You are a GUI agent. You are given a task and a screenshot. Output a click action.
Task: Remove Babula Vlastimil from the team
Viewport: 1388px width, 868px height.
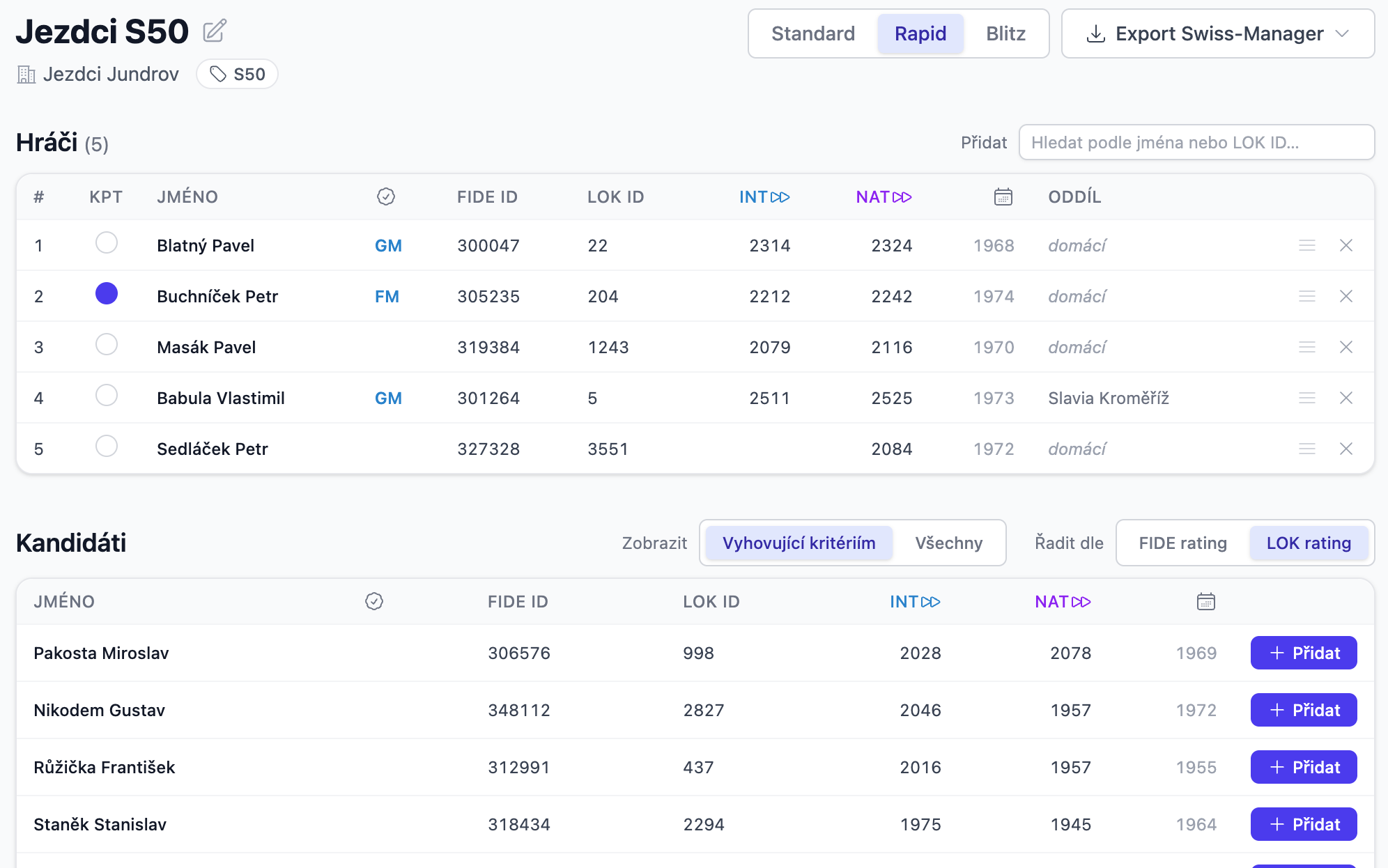(x=1346, y=398)
